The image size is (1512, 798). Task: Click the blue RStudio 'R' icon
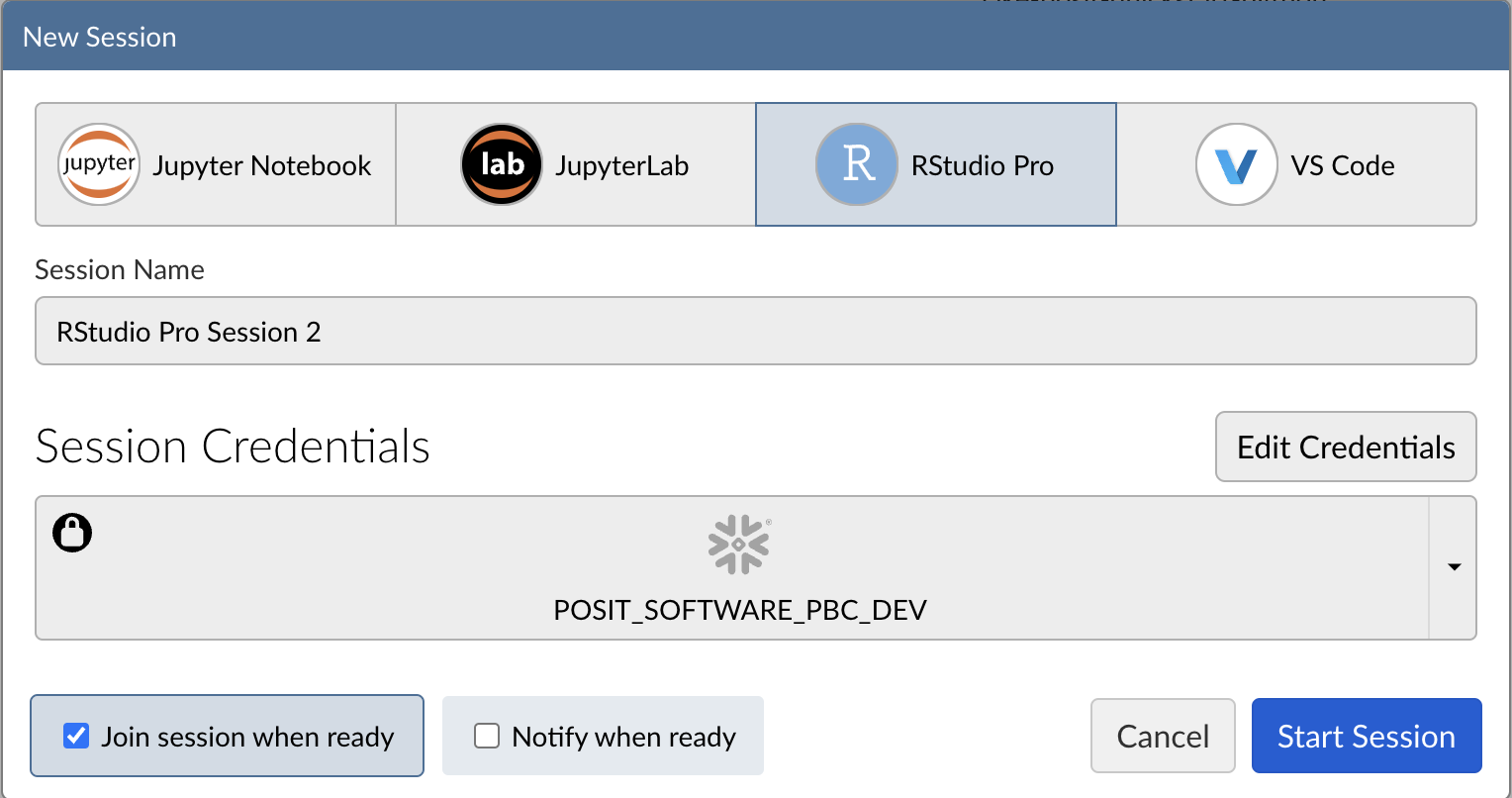pyautogui.click(x=856, y=165)
